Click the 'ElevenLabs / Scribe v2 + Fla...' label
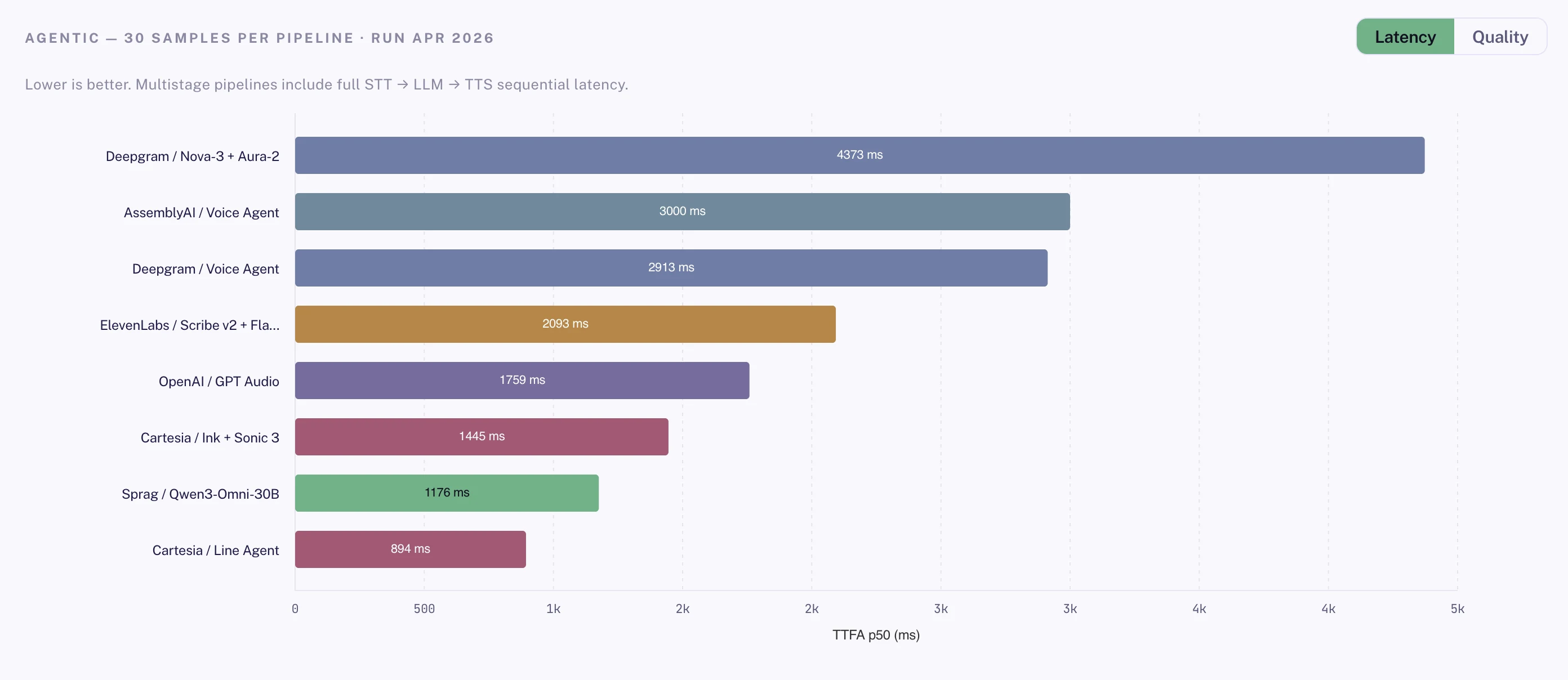This screenshot has height=680, width=1568. (x=190, y=325)
